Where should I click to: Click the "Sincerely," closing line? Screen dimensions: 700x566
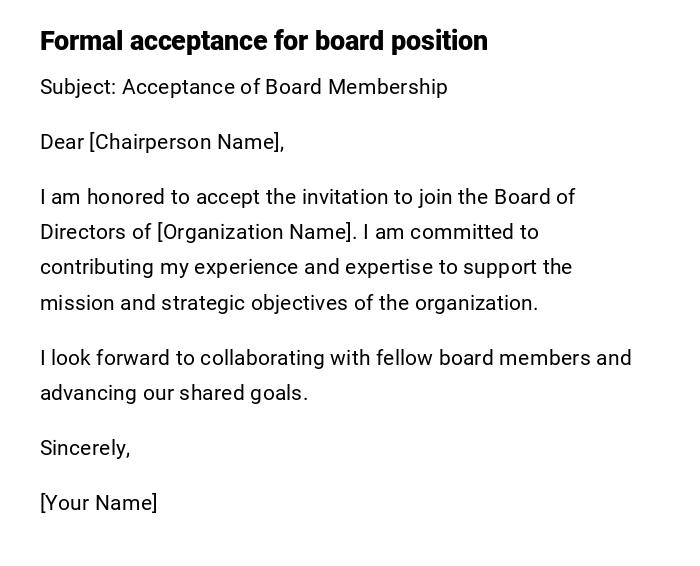click(85, 448)
